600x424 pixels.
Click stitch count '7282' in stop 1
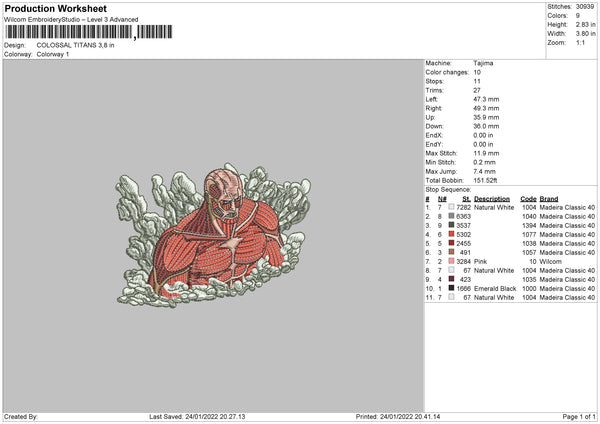tap(463, 207)
